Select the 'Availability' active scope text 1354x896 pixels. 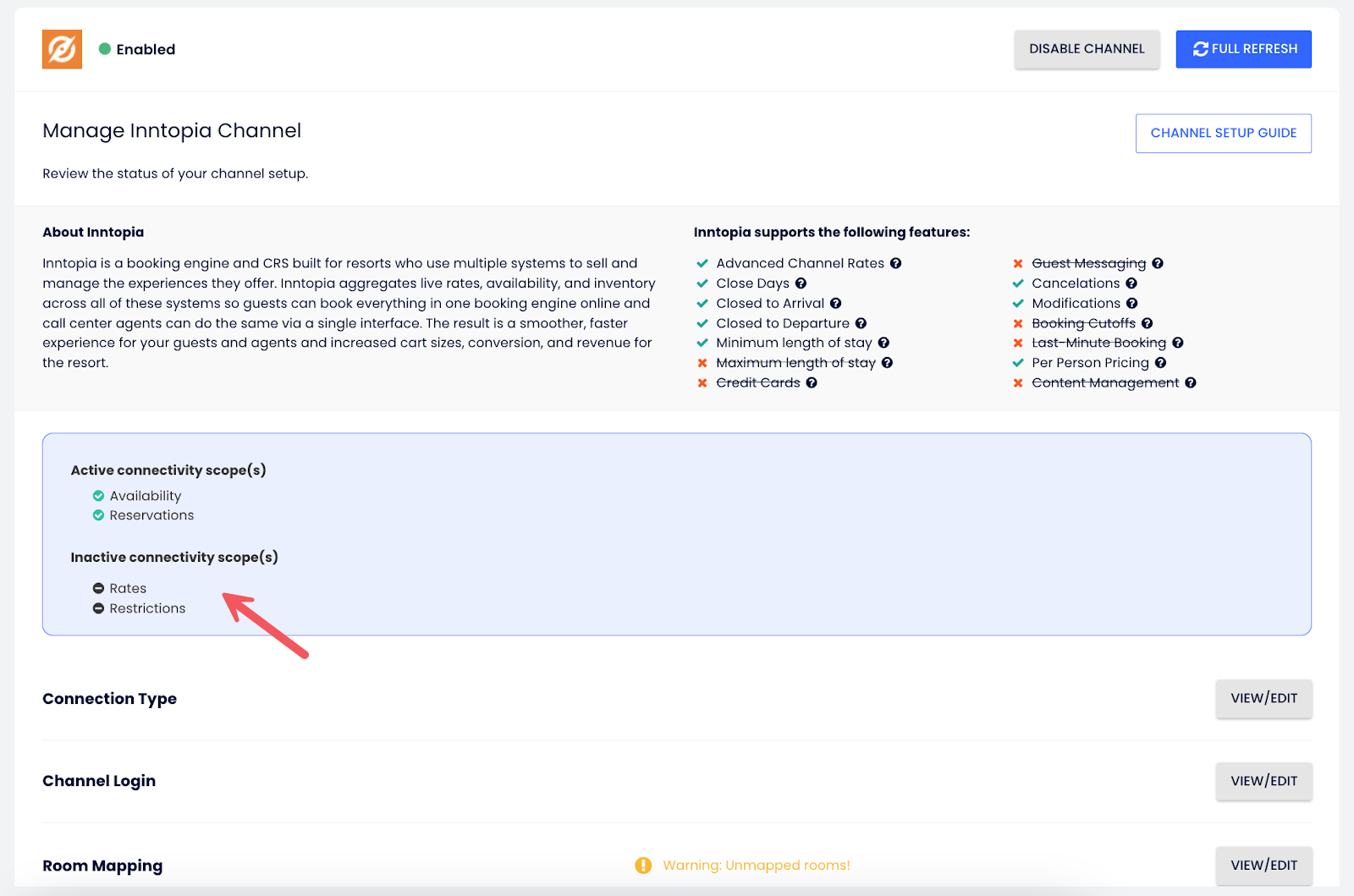pyautogui.click(x=146, y=496)
